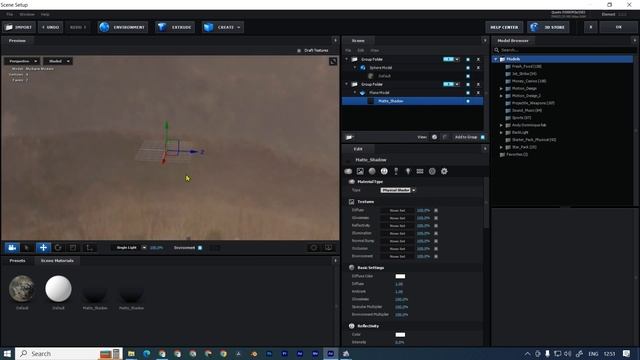Collapse the Models root folder
The image size is (640, 360).
(496, 59)
